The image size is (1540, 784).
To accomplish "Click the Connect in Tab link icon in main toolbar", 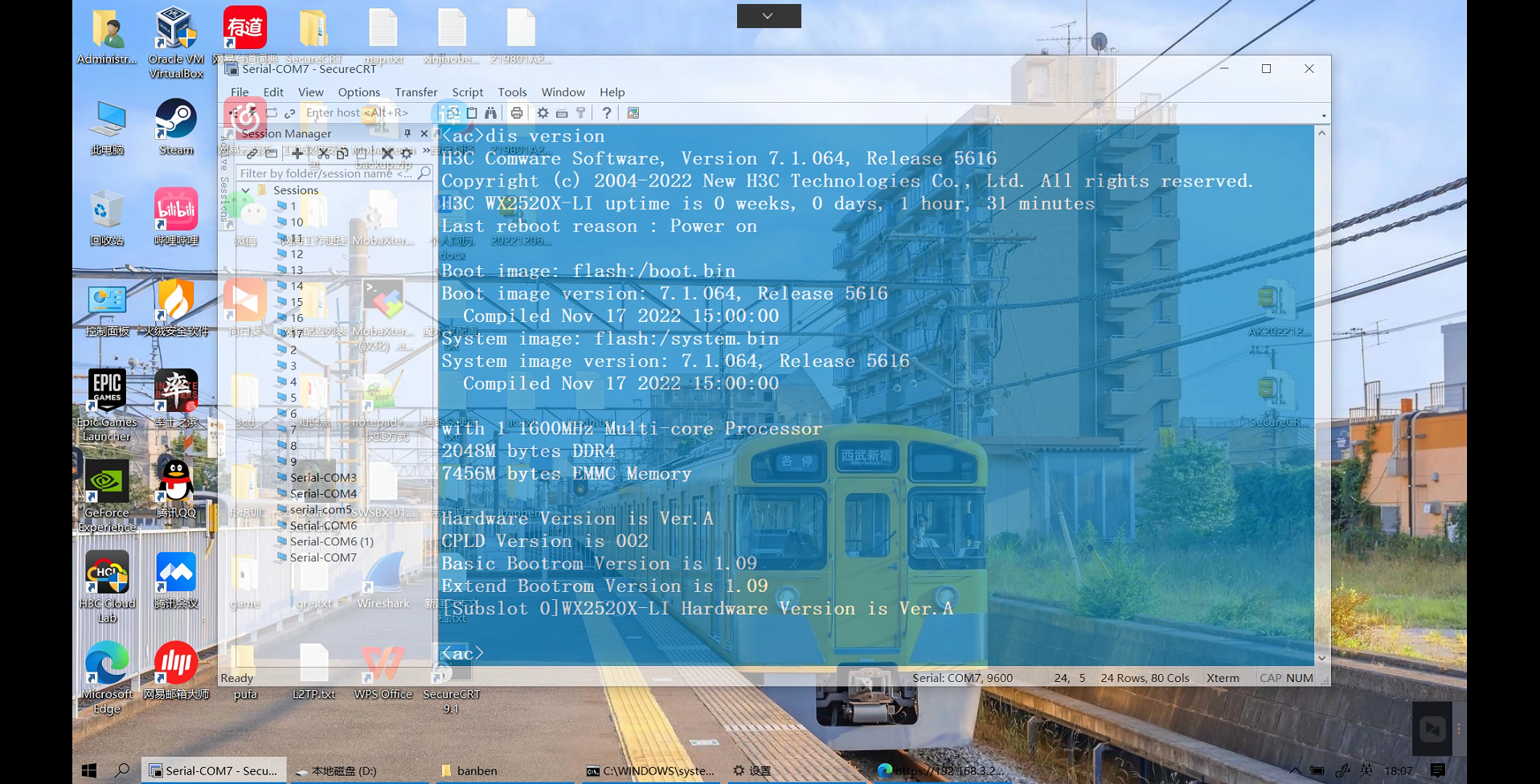I will 289,113.
